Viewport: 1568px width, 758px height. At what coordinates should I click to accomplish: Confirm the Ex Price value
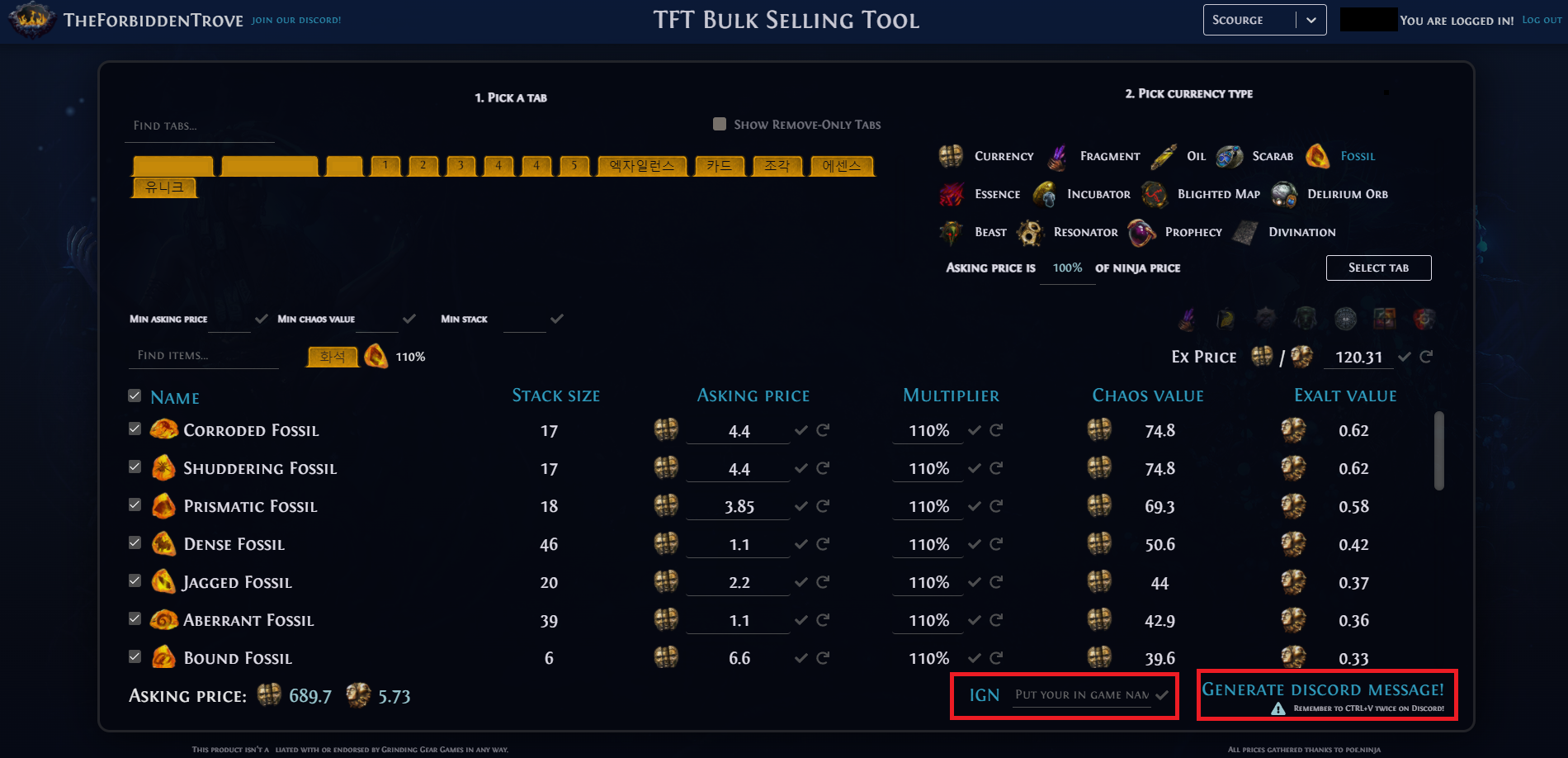tap(1405, 357)
